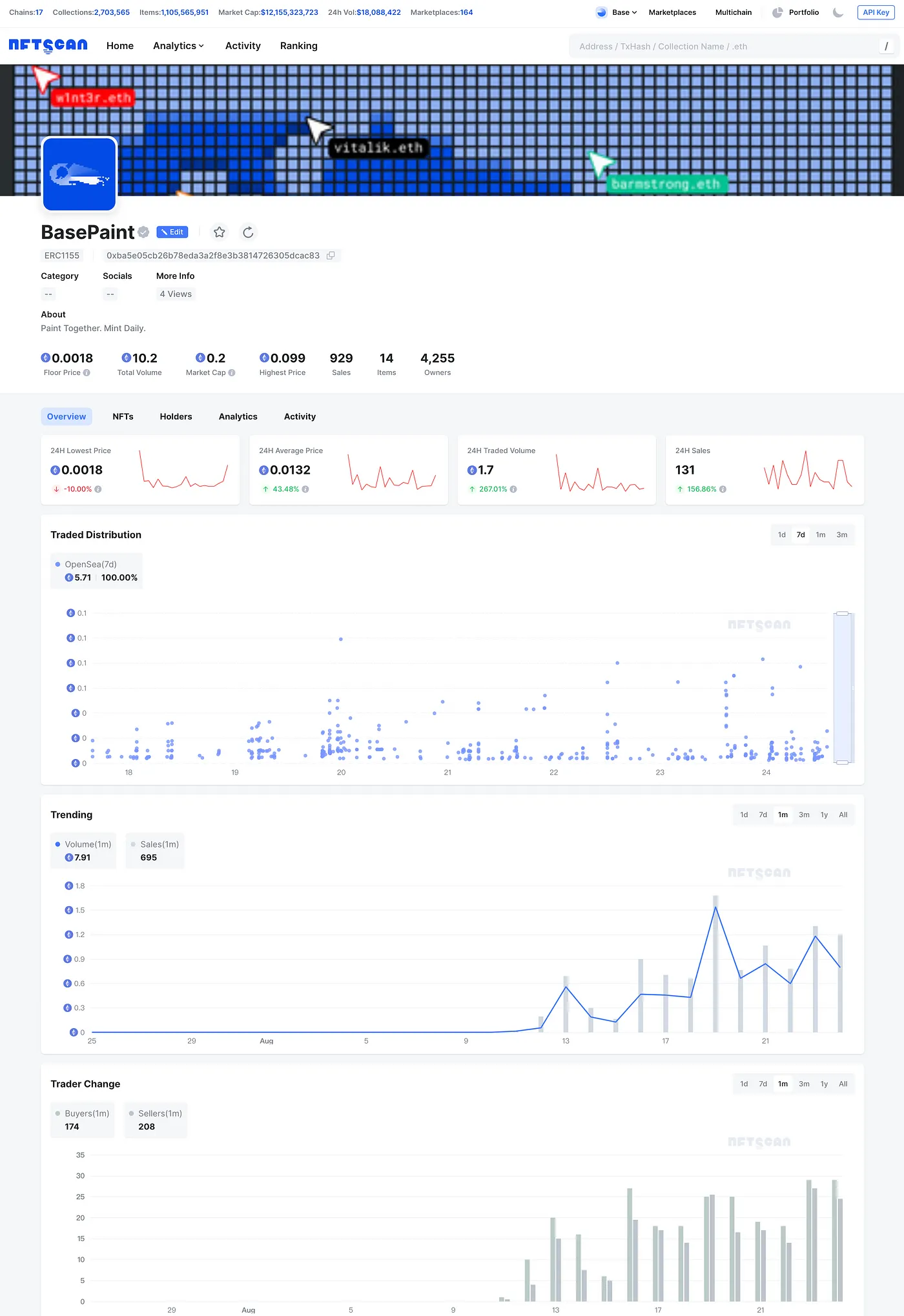Set Trending range to 3m
Viewport: 904px width, 1316px height.
[804, 815]
